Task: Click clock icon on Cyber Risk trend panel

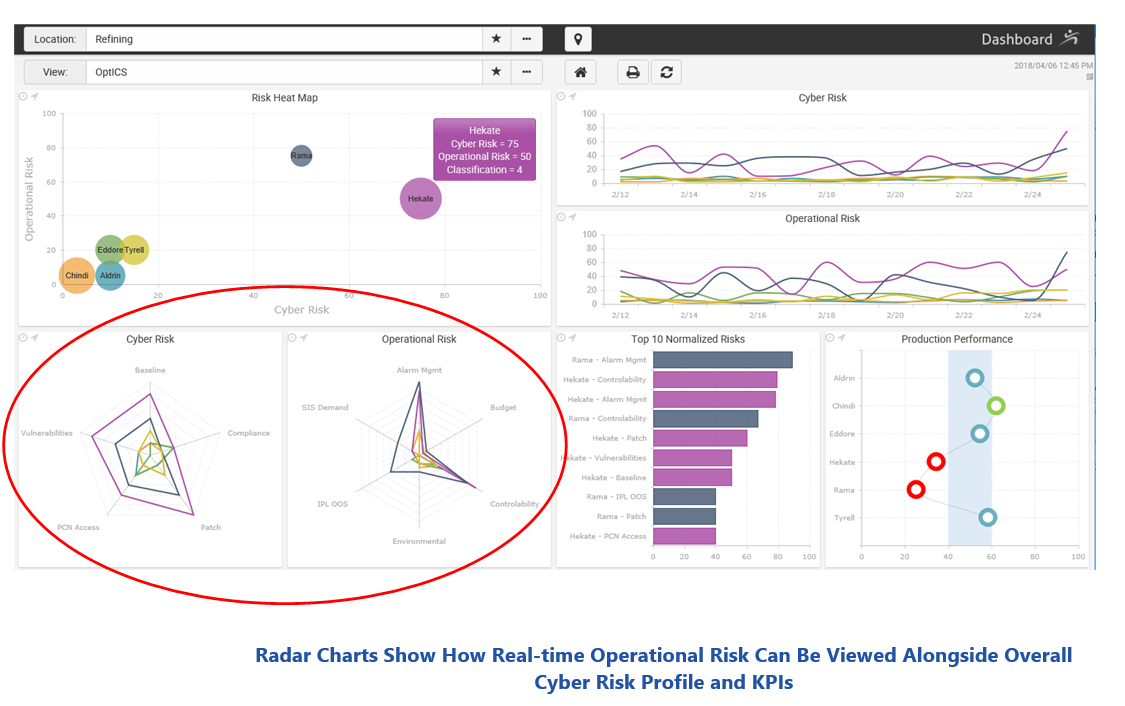Action: 561,96
